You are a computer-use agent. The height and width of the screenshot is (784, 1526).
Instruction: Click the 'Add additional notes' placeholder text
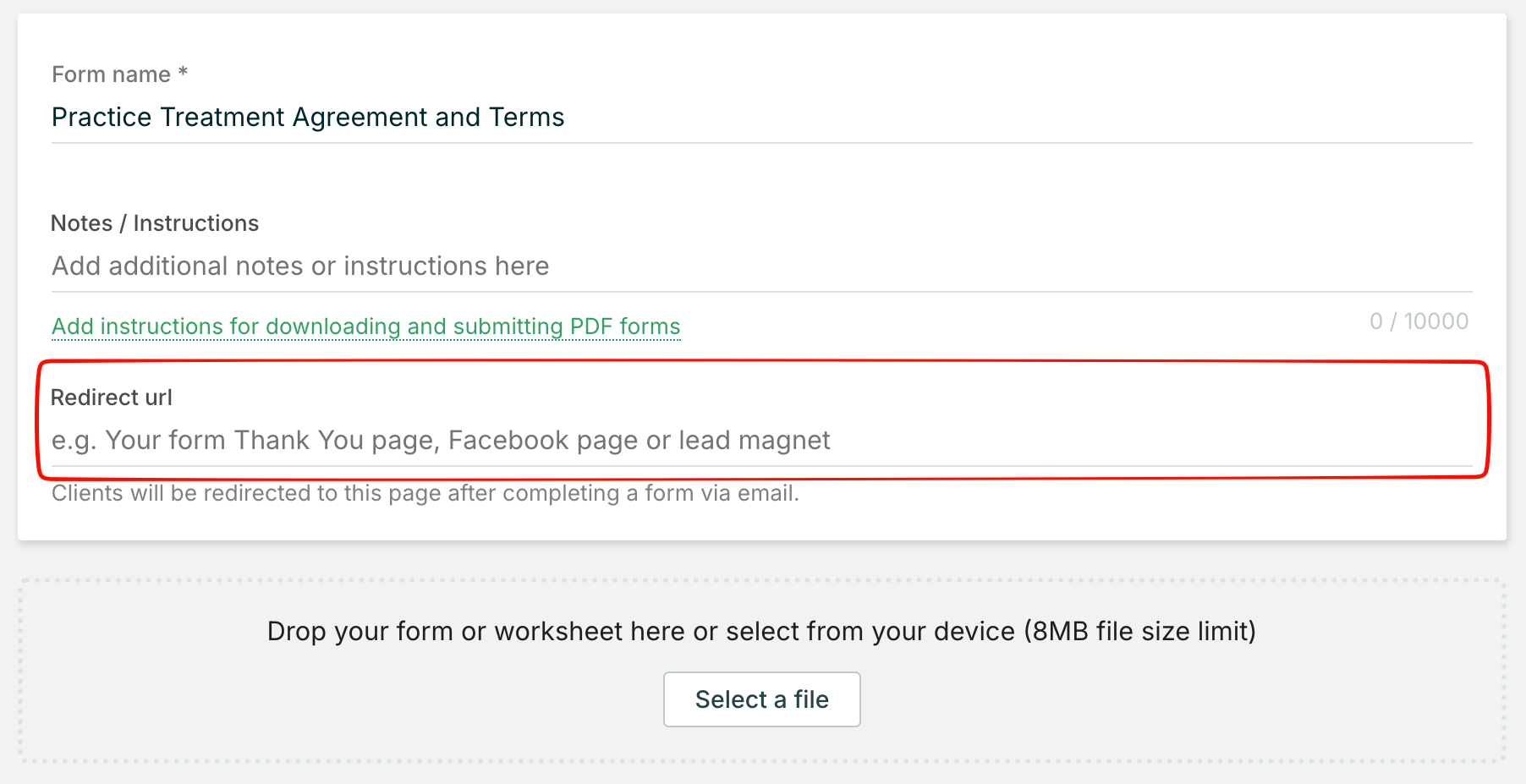pyautogui.click(x=300, y=266)
